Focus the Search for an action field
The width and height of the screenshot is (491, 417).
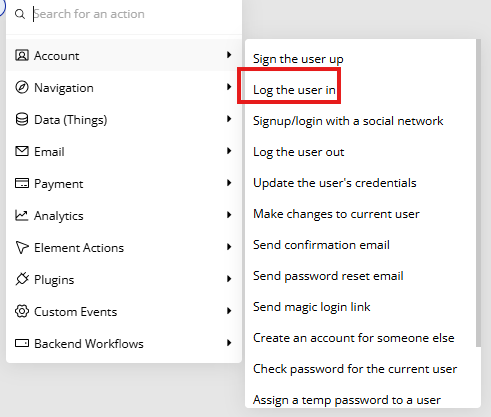pos(137,14)
